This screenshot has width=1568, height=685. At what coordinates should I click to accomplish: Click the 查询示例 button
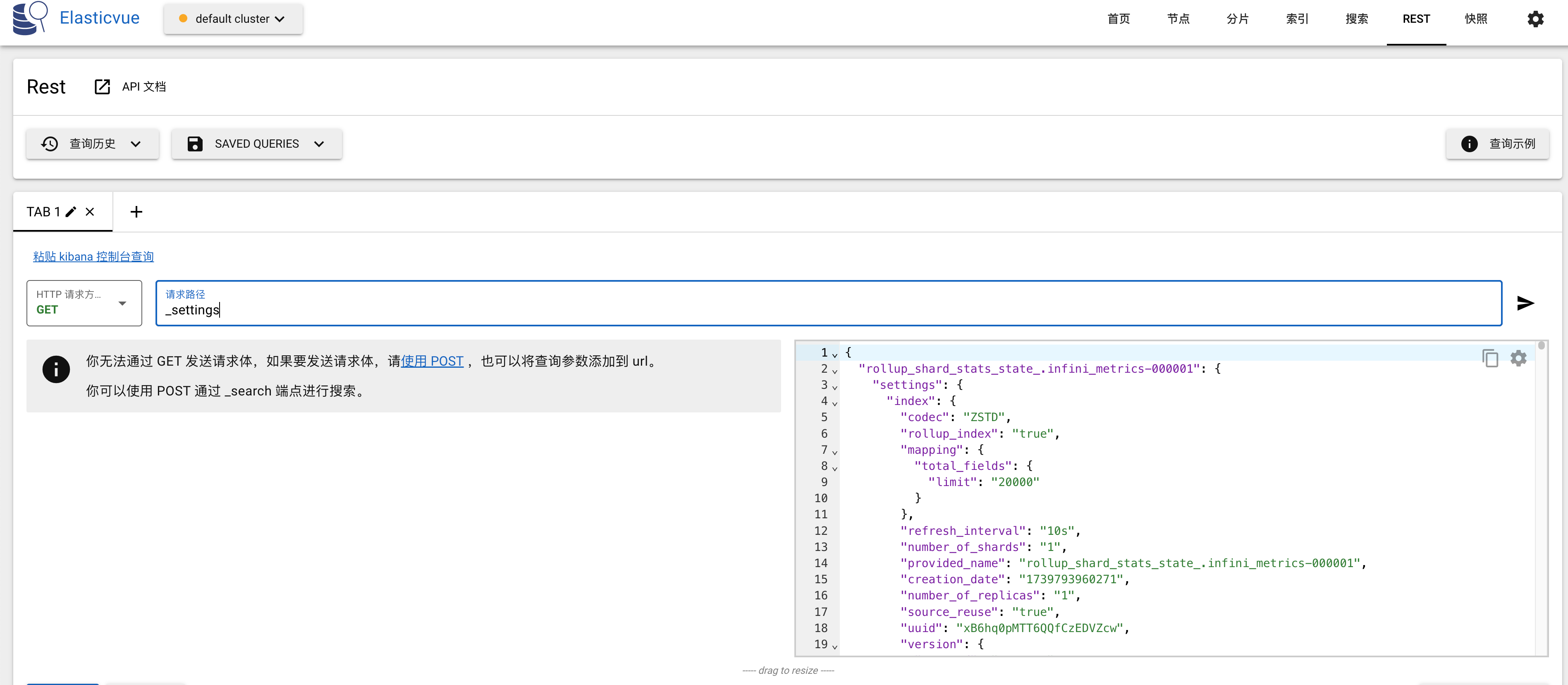click(x=1497, y=144)
